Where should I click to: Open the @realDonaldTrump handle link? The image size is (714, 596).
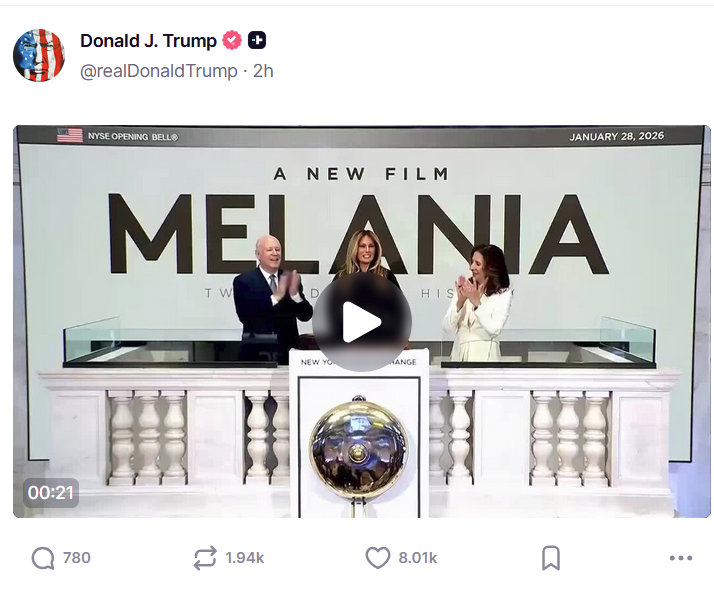point(158,71)
